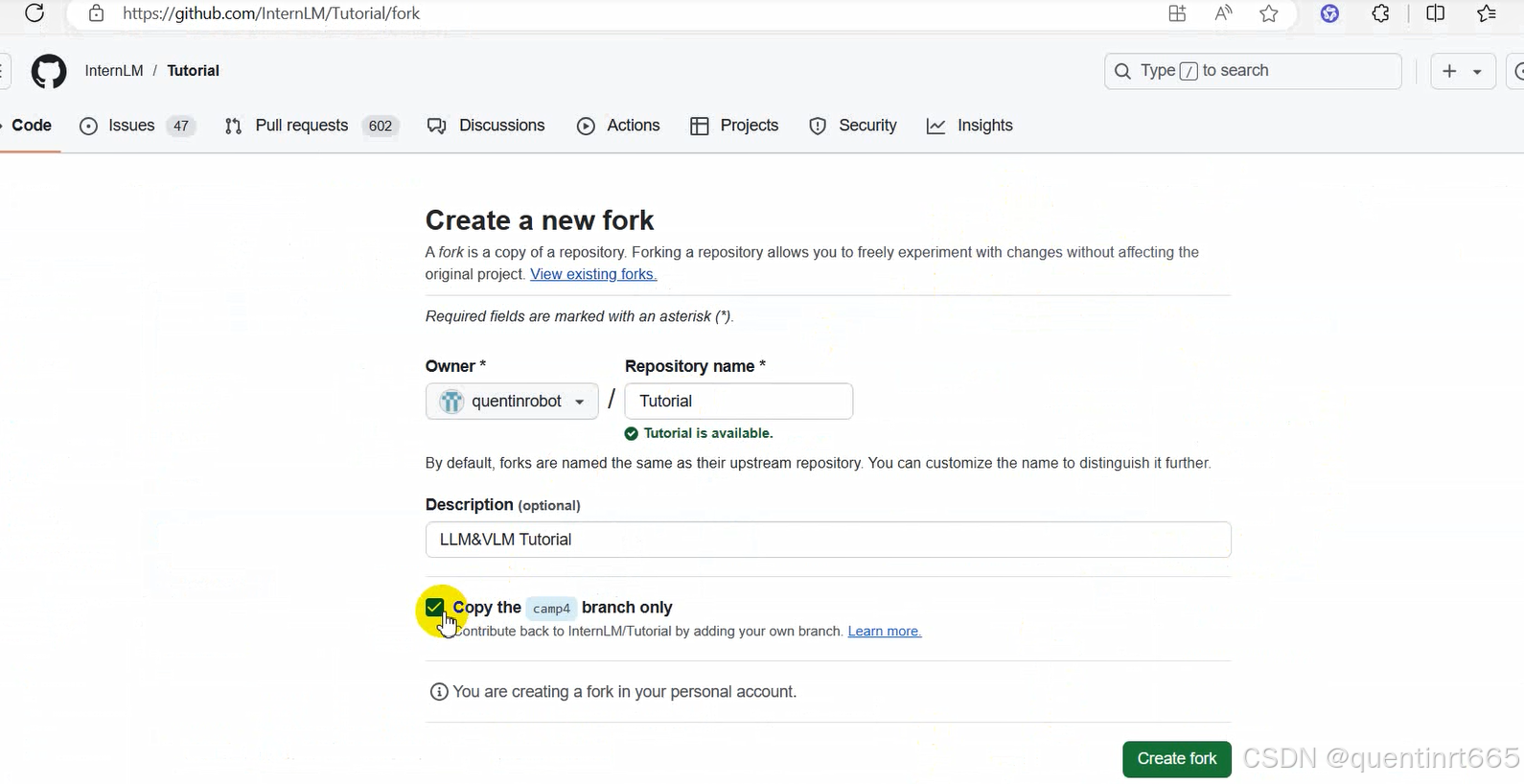Screen dimensions: 1524x784
Task: Open the Insights tab
Action: [970, 126]
